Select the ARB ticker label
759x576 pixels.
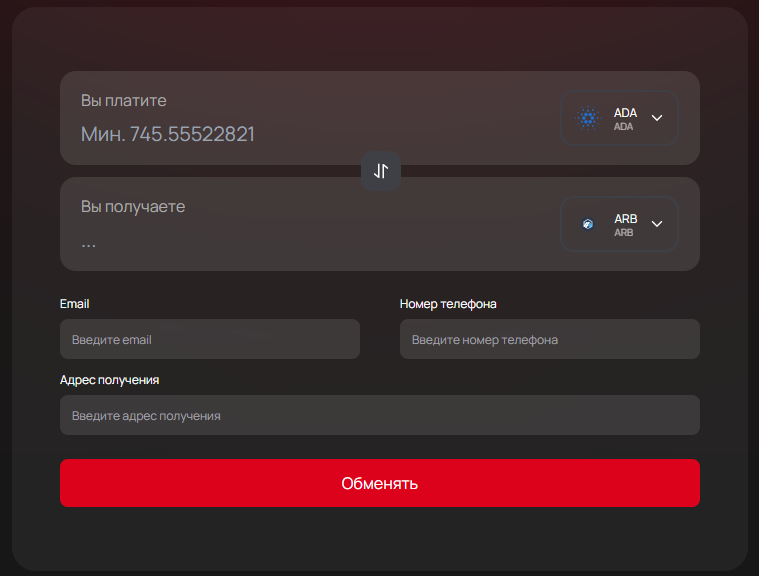625,219
